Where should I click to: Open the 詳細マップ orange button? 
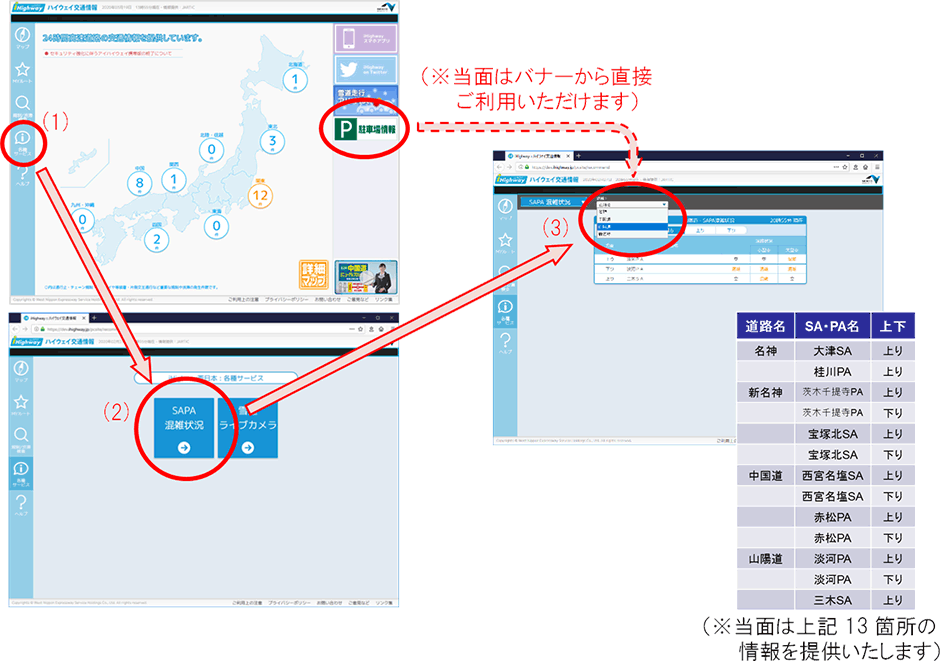(x=314, y=274)
